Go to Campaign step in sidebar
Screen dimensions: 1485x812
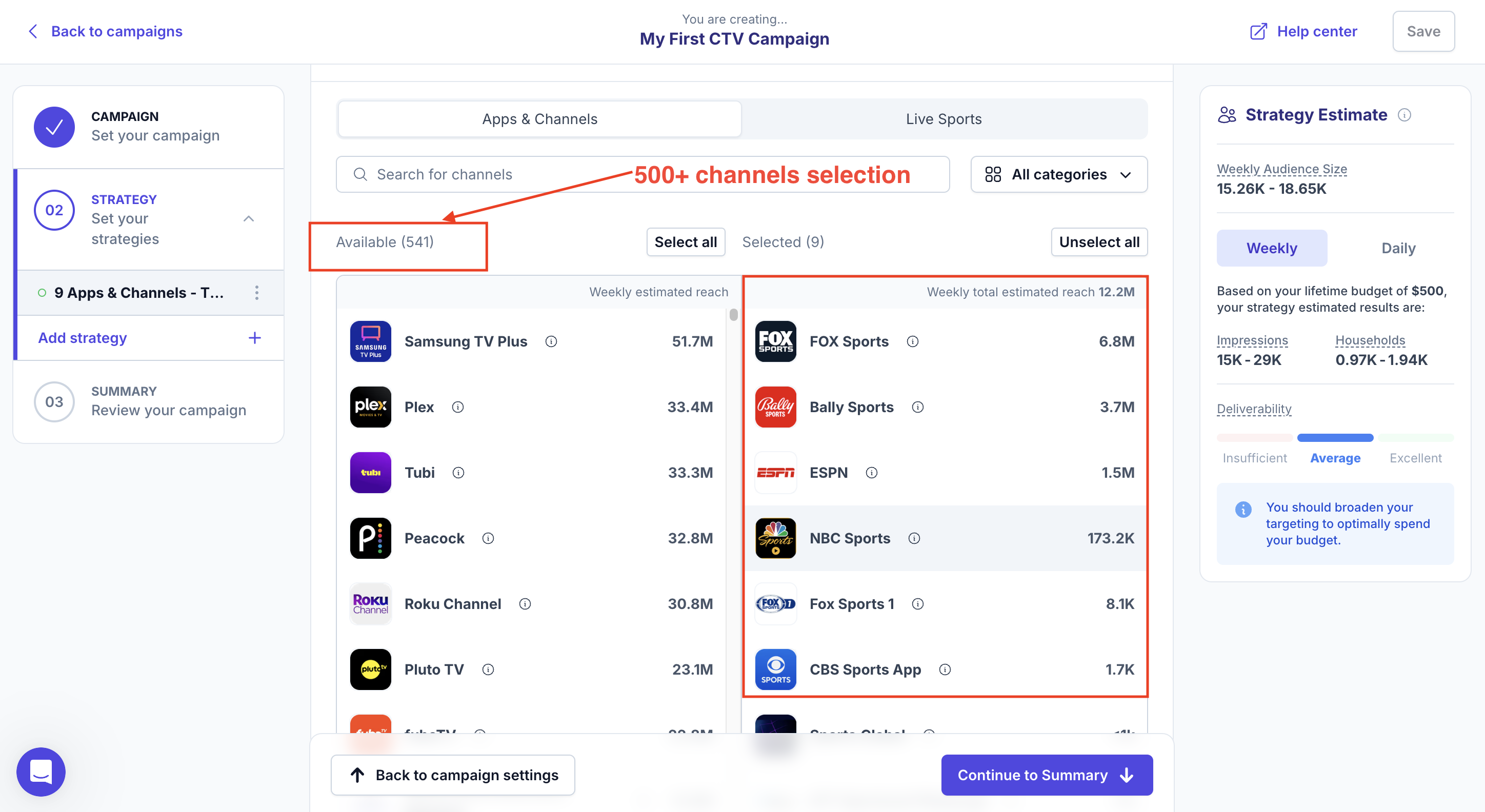click(x=149, y=127)
